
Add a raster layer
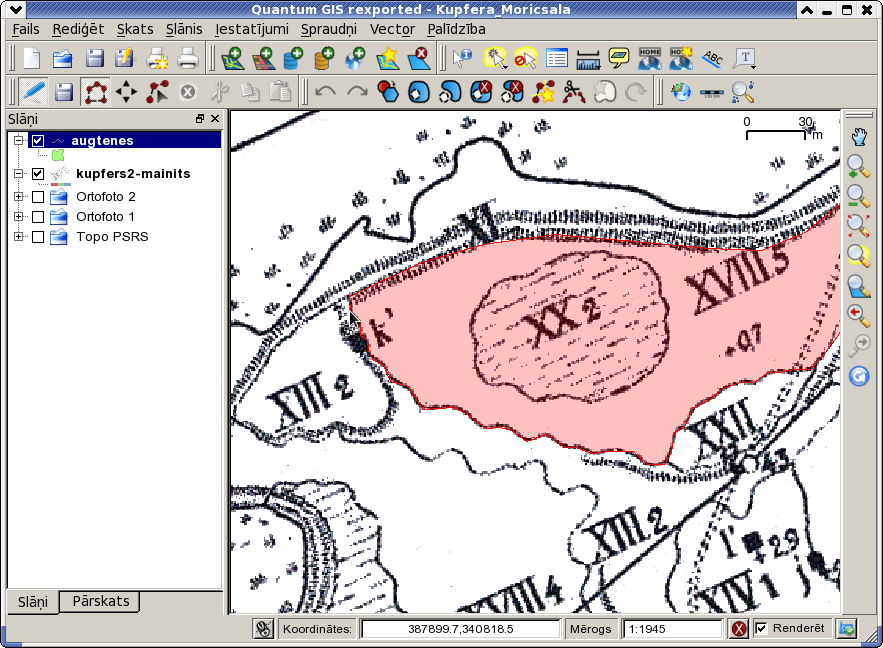[x=263, y=58]
